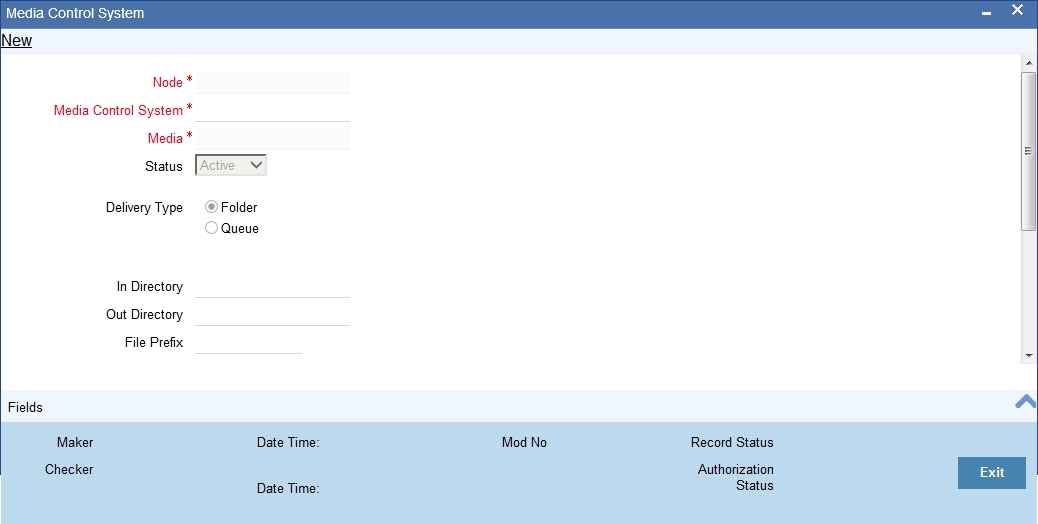
Task: Click the Authorization Status label
Action: point(735,477)
